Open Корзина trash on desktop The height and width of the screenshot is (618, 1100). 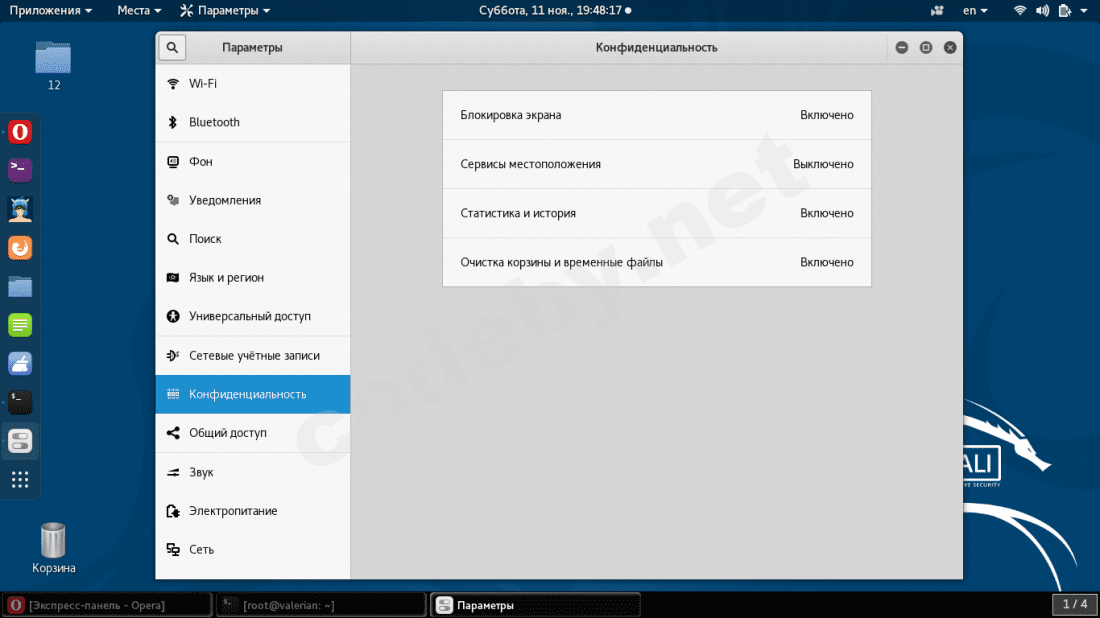[x=53, y=549]
